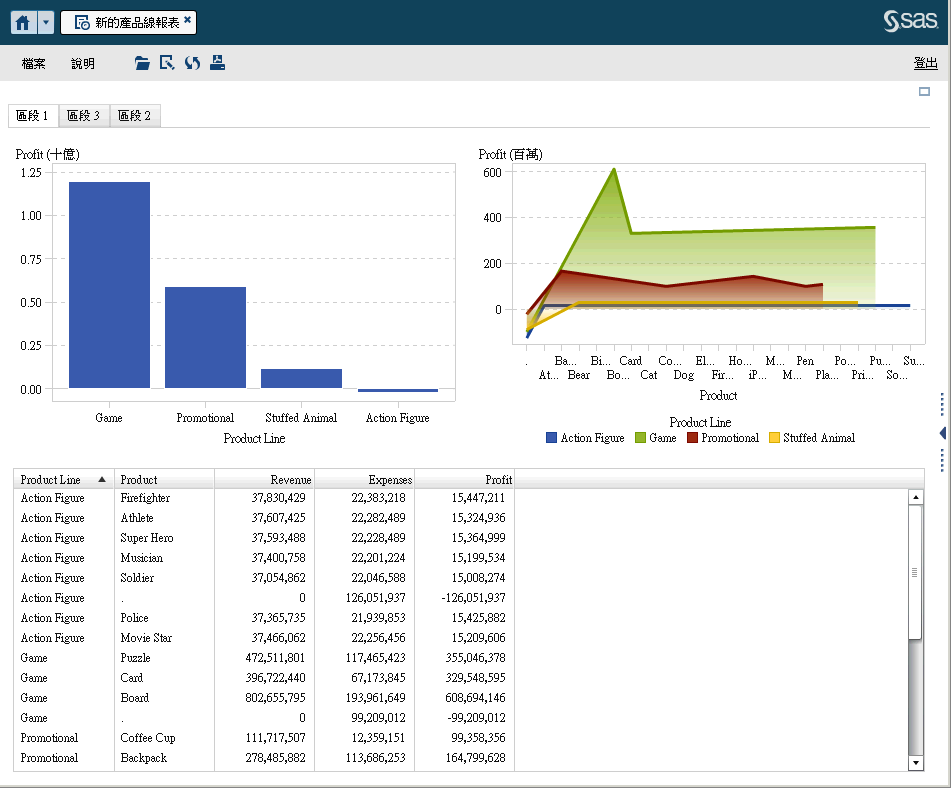Click the report selection icon with cursor

(x=167, y=63)
